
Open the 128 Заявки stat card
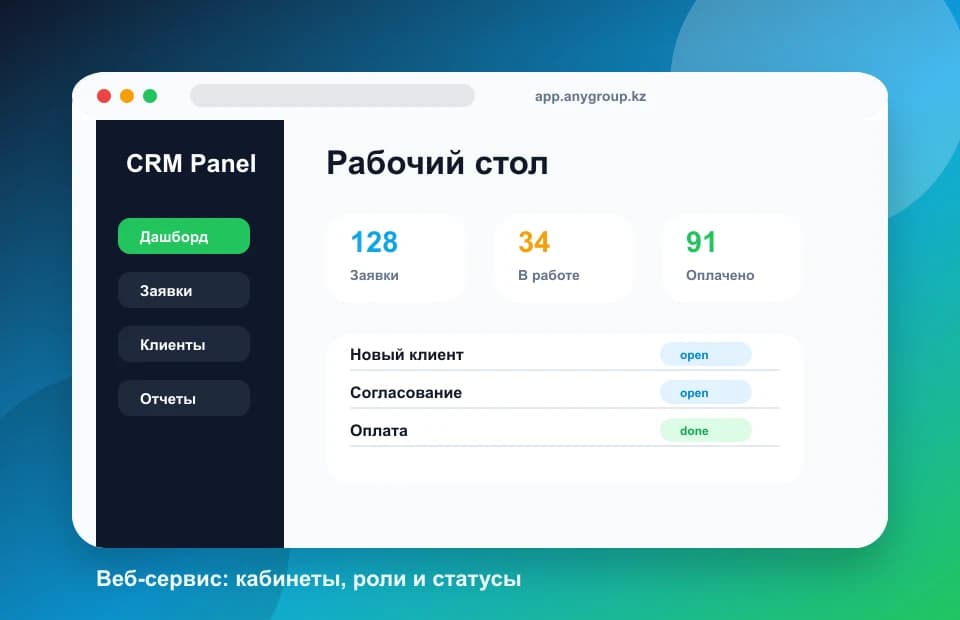395,257
